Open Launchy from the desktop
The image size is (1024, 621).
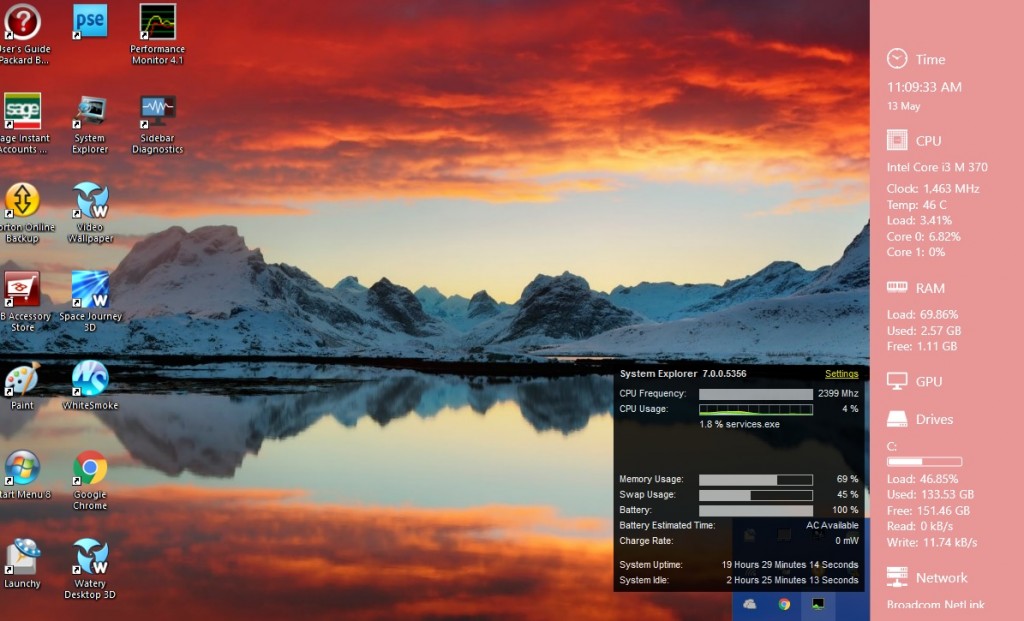[22, 555]
